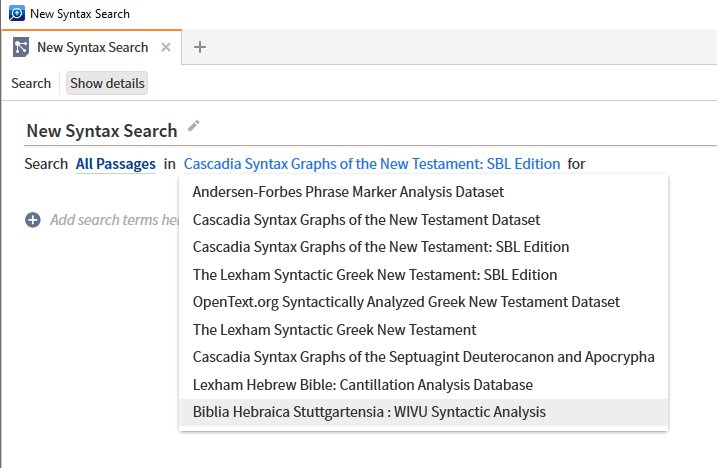Choose Cascadia Syntax Graphs of the Septuagint Deuterocanon
The height and width of the screenshot is (468, 717).
pos(423,357)
